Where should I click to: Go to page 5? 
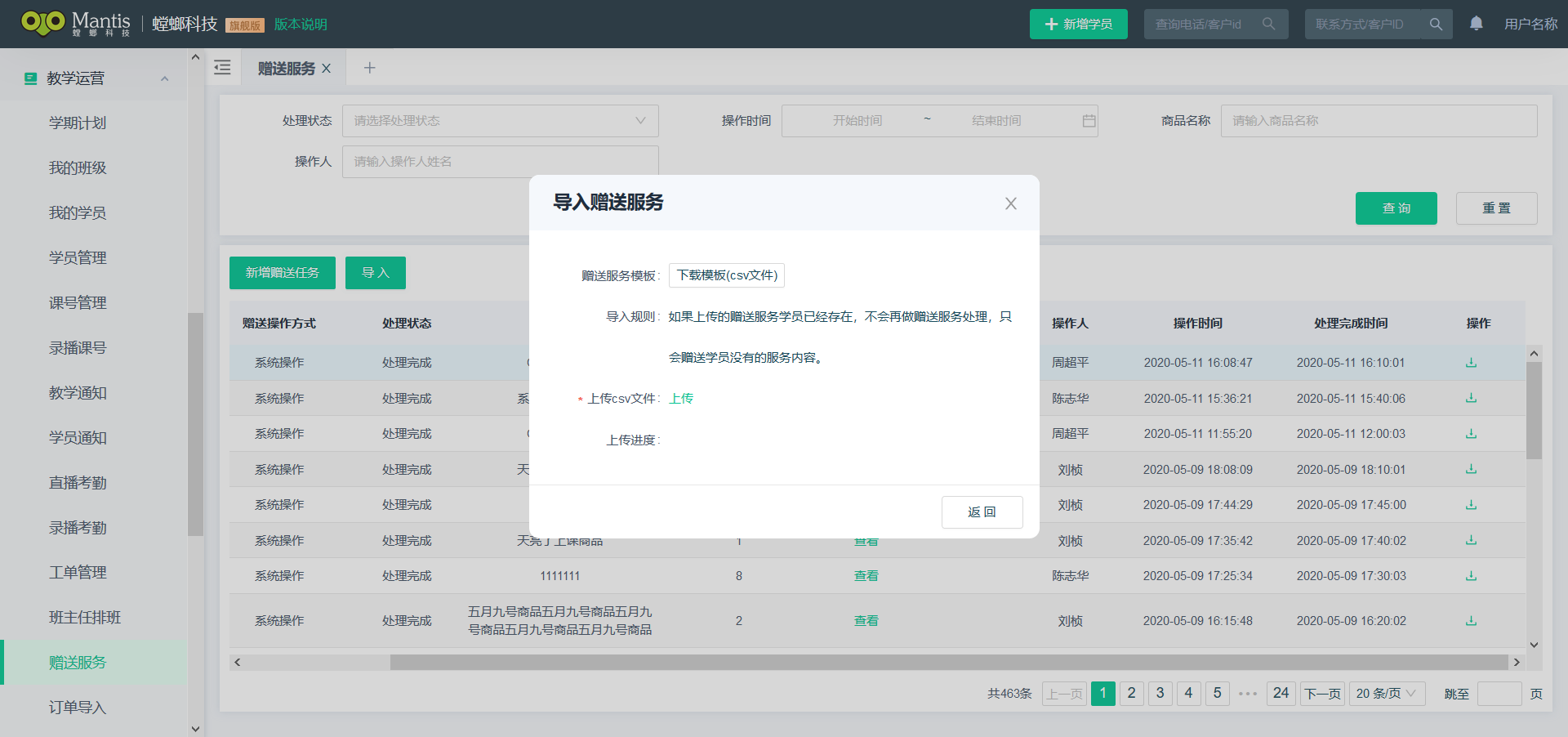click(x=1217, y=694)
